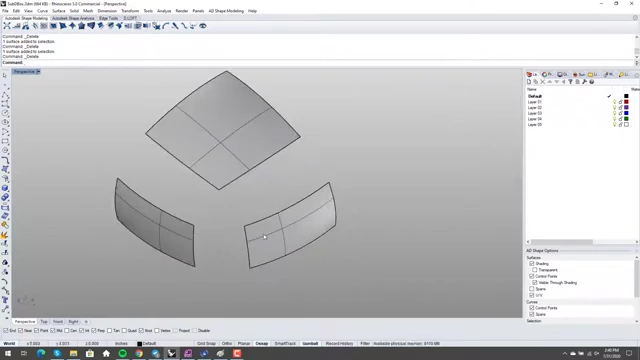The height and width of the screenshot is (360, 640).
Task: Click the down arrow of AD Shape Options scrollbar
Action: tap(636, 321)
